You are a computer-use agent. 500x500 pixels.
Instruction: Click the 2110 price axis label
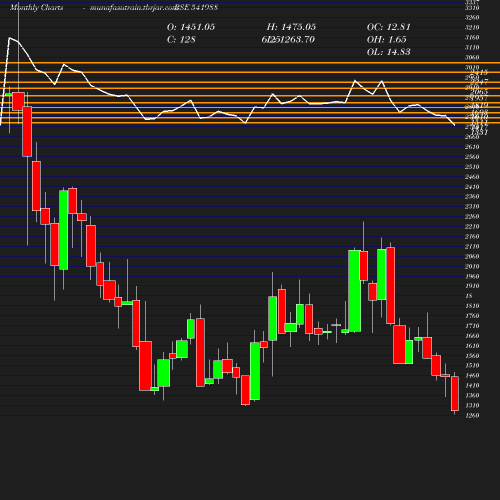(x=472, y=246)
